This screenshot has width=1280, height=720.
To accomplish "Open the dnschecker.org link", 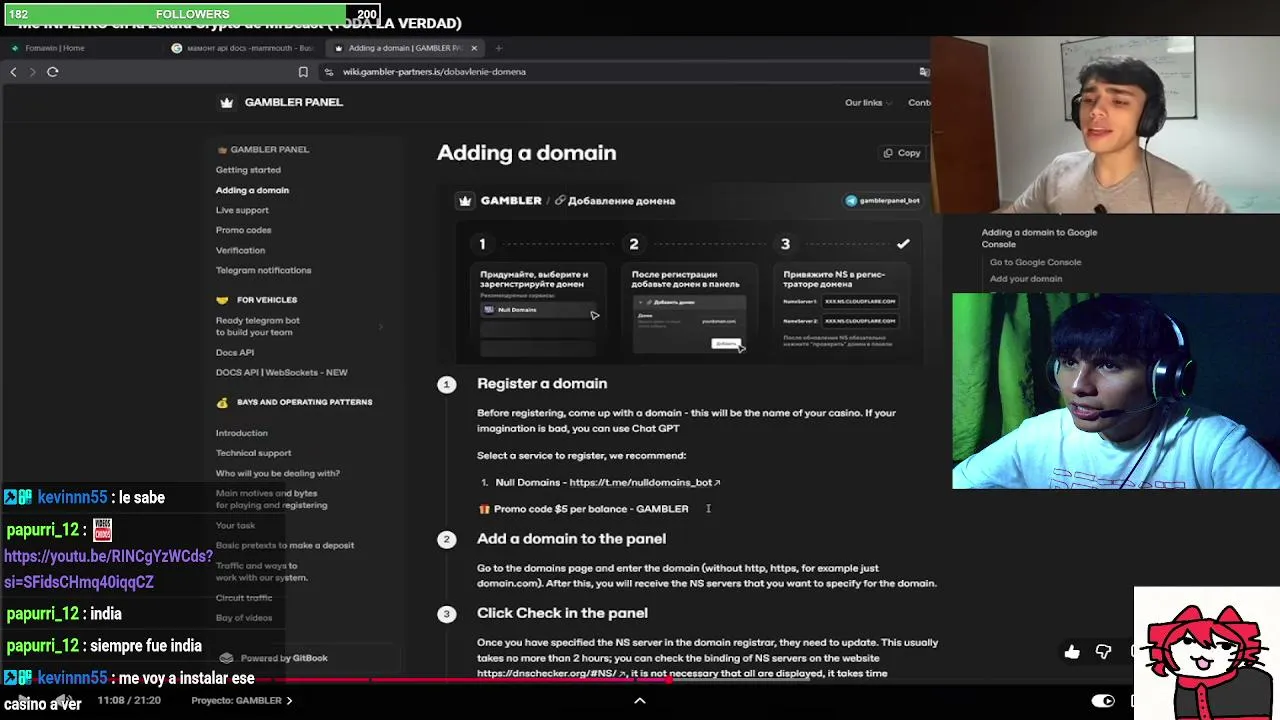I will click(552, 674).
